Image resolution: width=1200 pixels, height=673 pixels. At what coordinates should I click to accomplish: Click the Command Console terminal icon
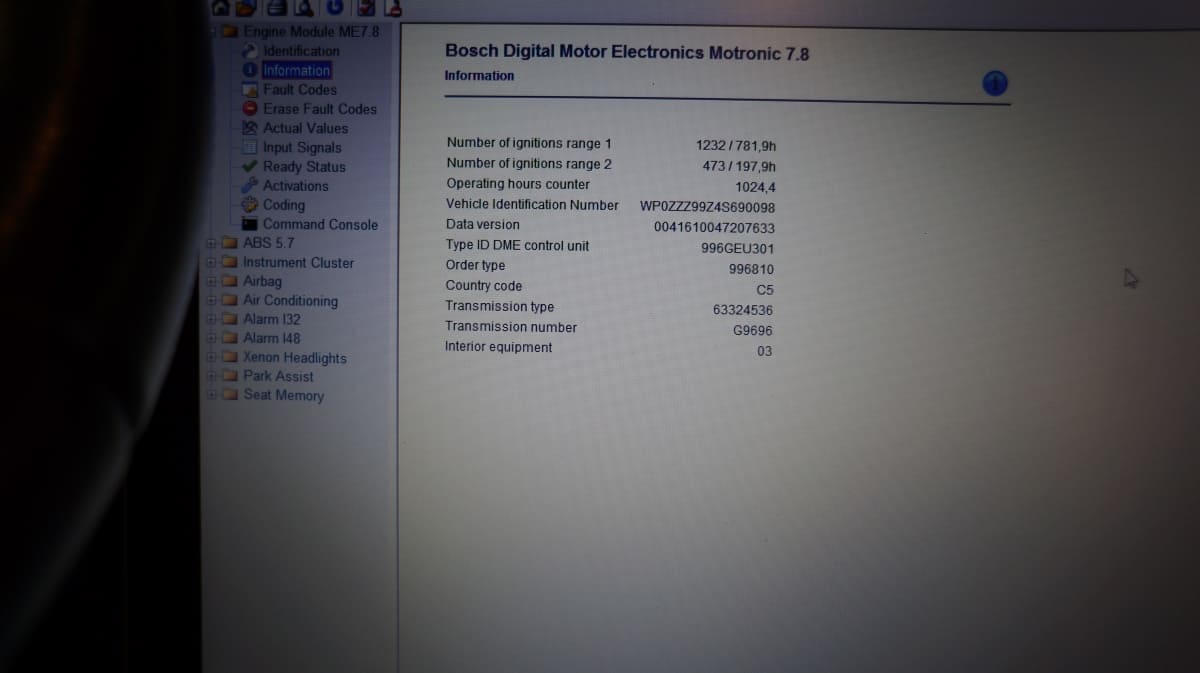(251, 225)
